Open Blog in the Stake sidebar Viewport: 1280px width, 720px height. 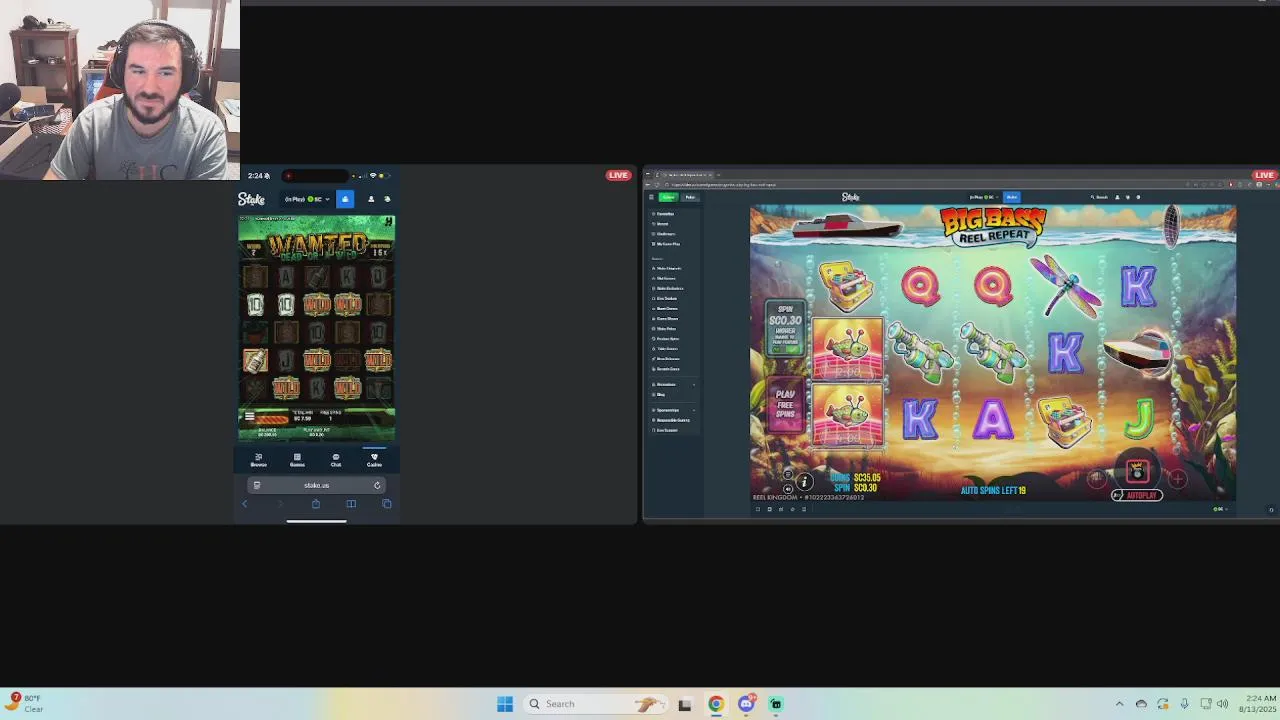click(660, 394)
